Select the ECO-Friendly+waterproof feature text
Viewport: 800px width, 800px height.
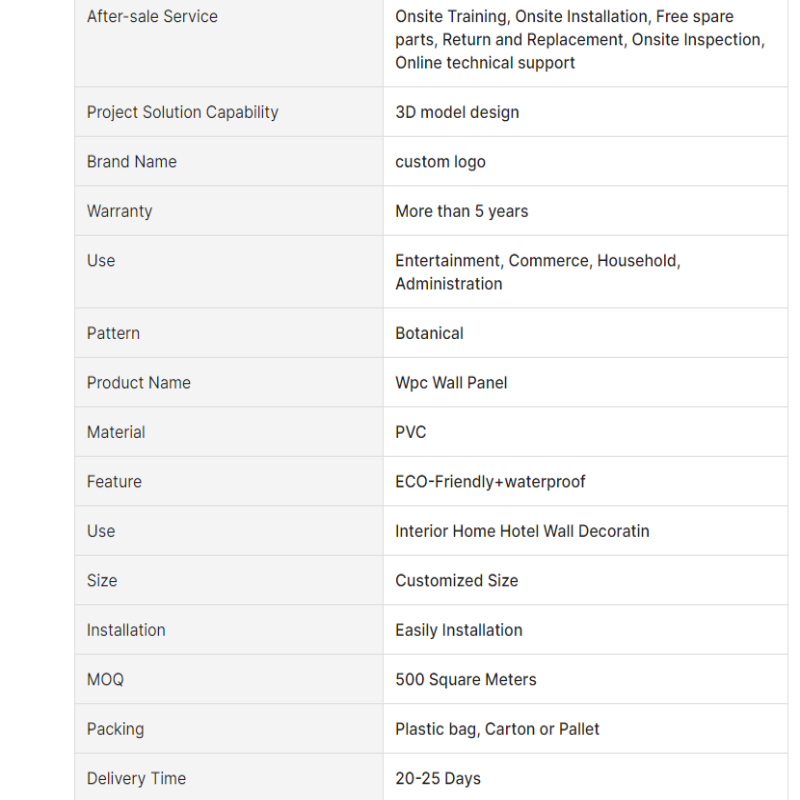[x=490, y=482]
